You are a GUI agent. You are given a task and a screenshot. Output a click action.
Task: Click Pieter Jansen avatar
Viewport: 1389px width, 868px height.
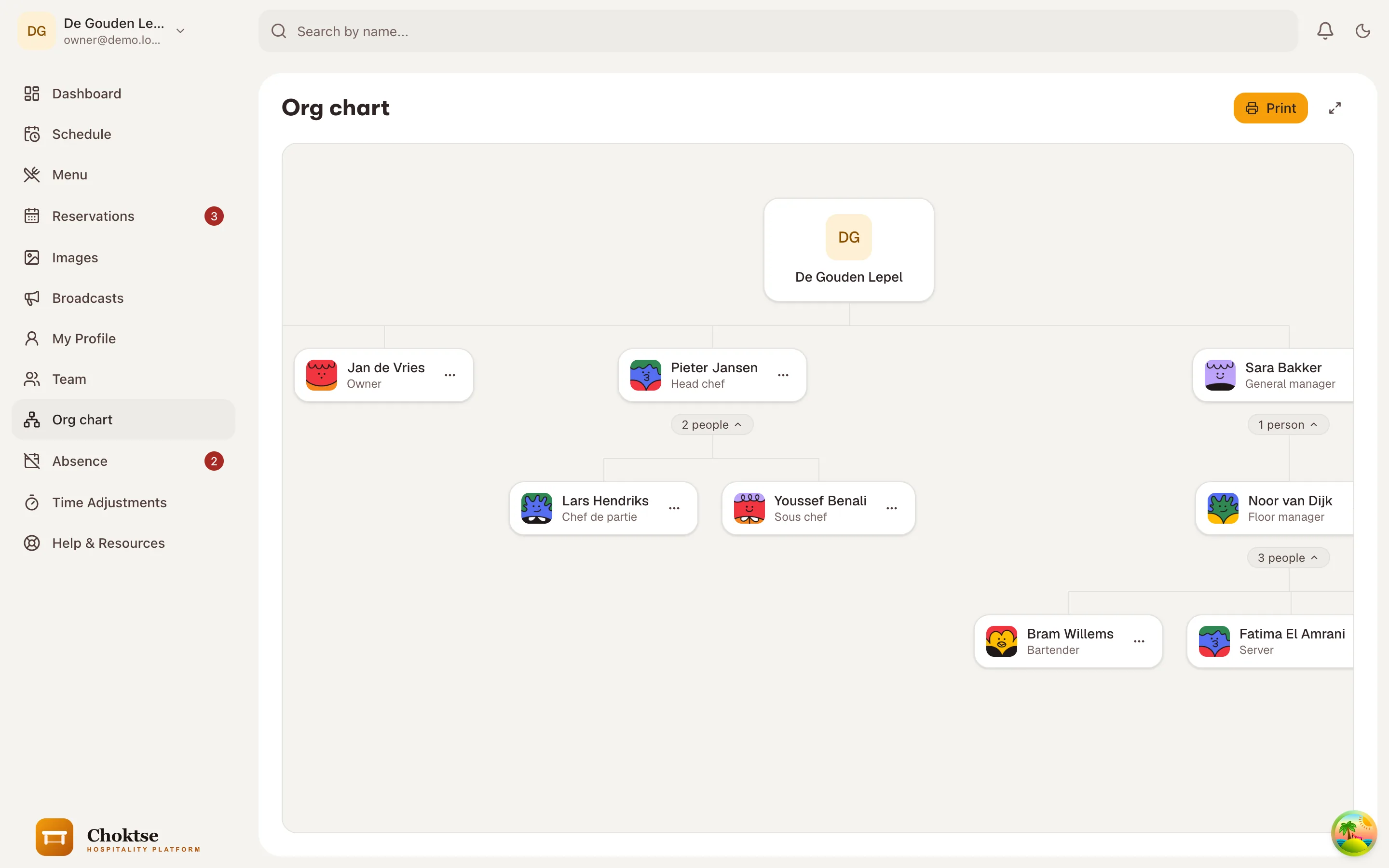(x=645, y=375)
